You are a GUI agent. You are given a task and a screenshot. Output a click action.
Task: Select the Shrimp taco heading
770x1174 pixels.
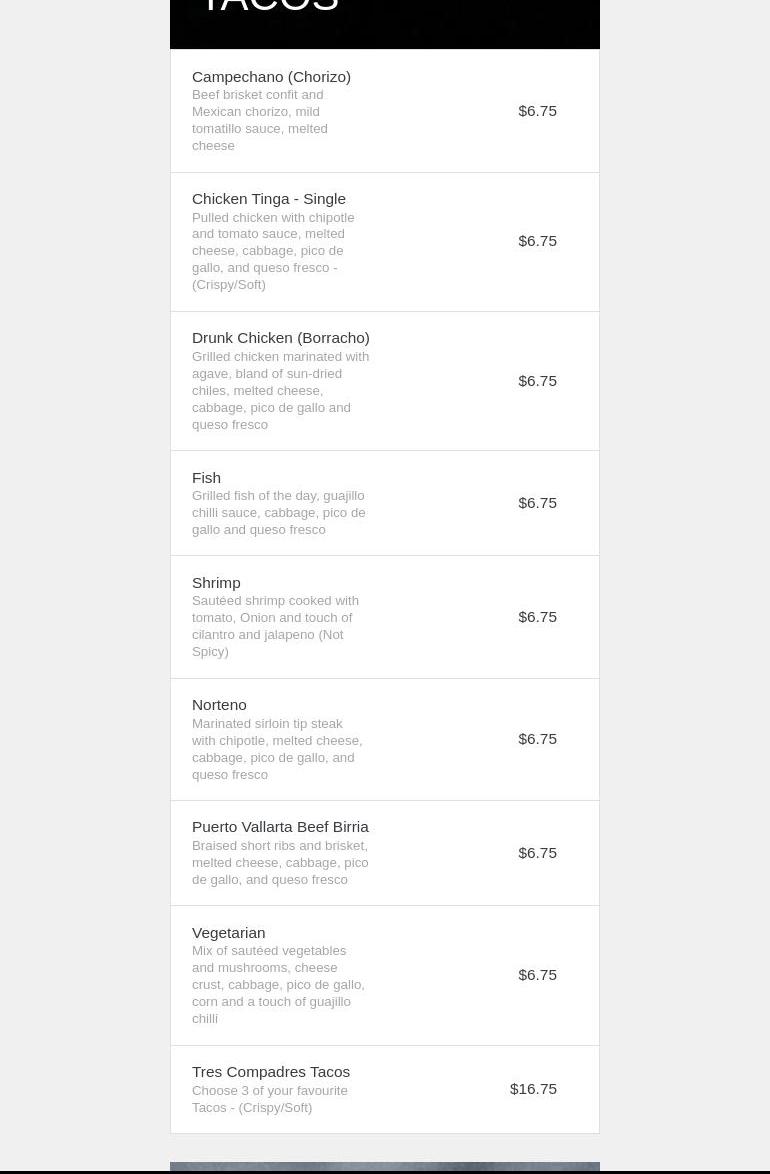pyautogui.click(x=216, y=583)
